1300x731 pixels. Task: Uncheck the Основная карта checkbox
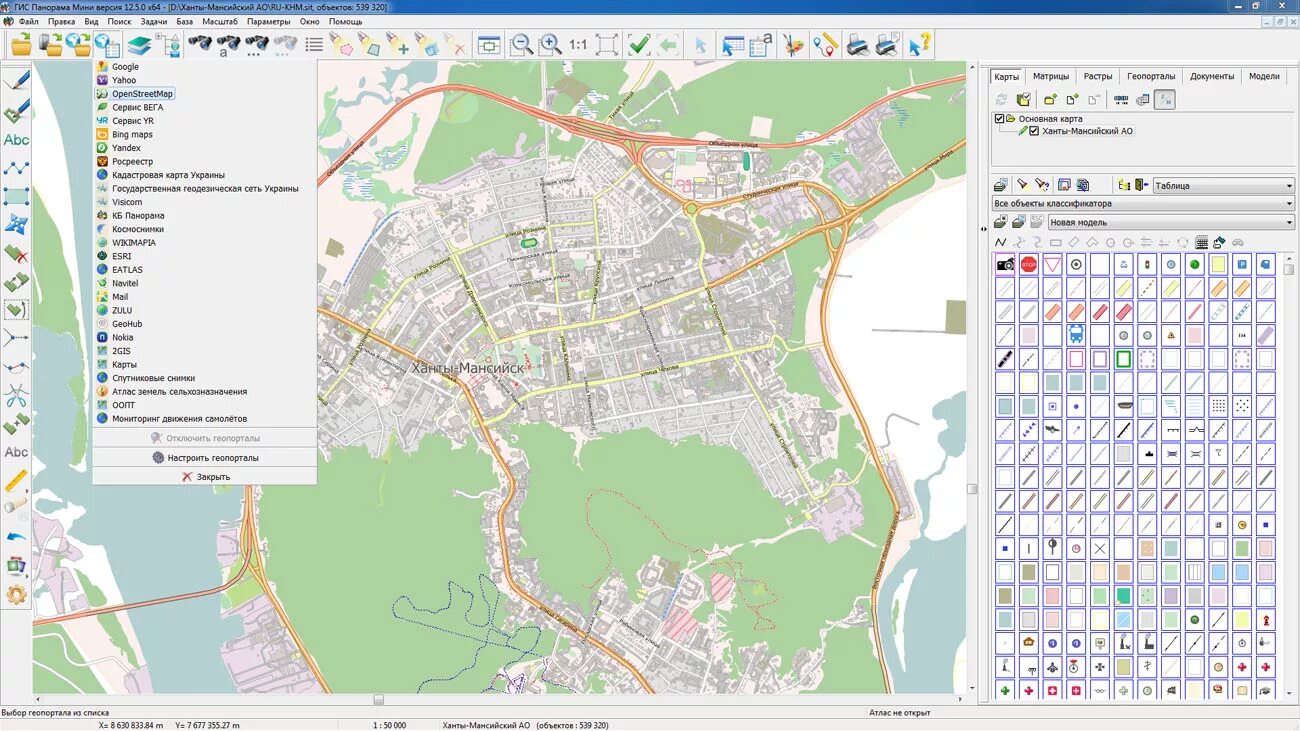(999, 119)
